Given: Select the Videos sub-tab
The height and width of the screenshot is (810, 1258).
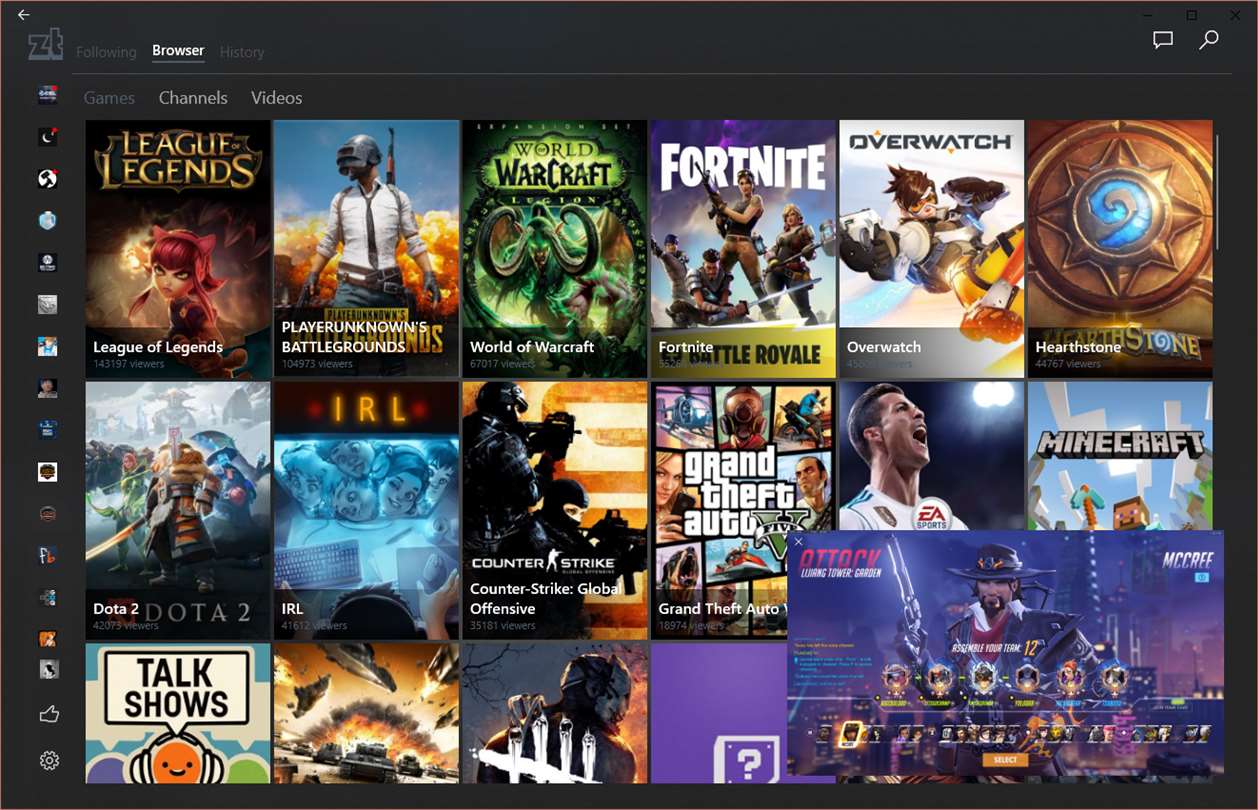Looking at the screenshot, I should point(276,98).
